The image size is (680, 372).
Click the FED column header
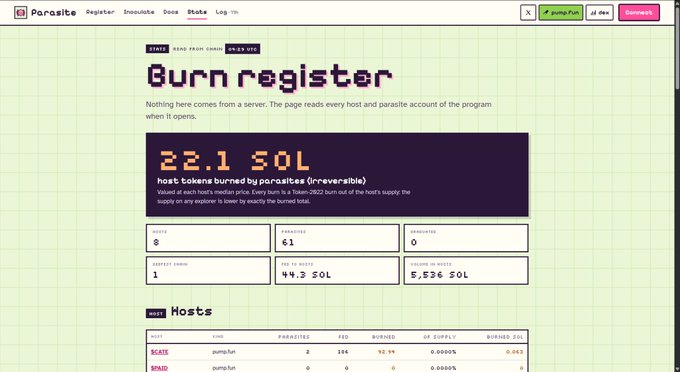(x=343, y=337)
